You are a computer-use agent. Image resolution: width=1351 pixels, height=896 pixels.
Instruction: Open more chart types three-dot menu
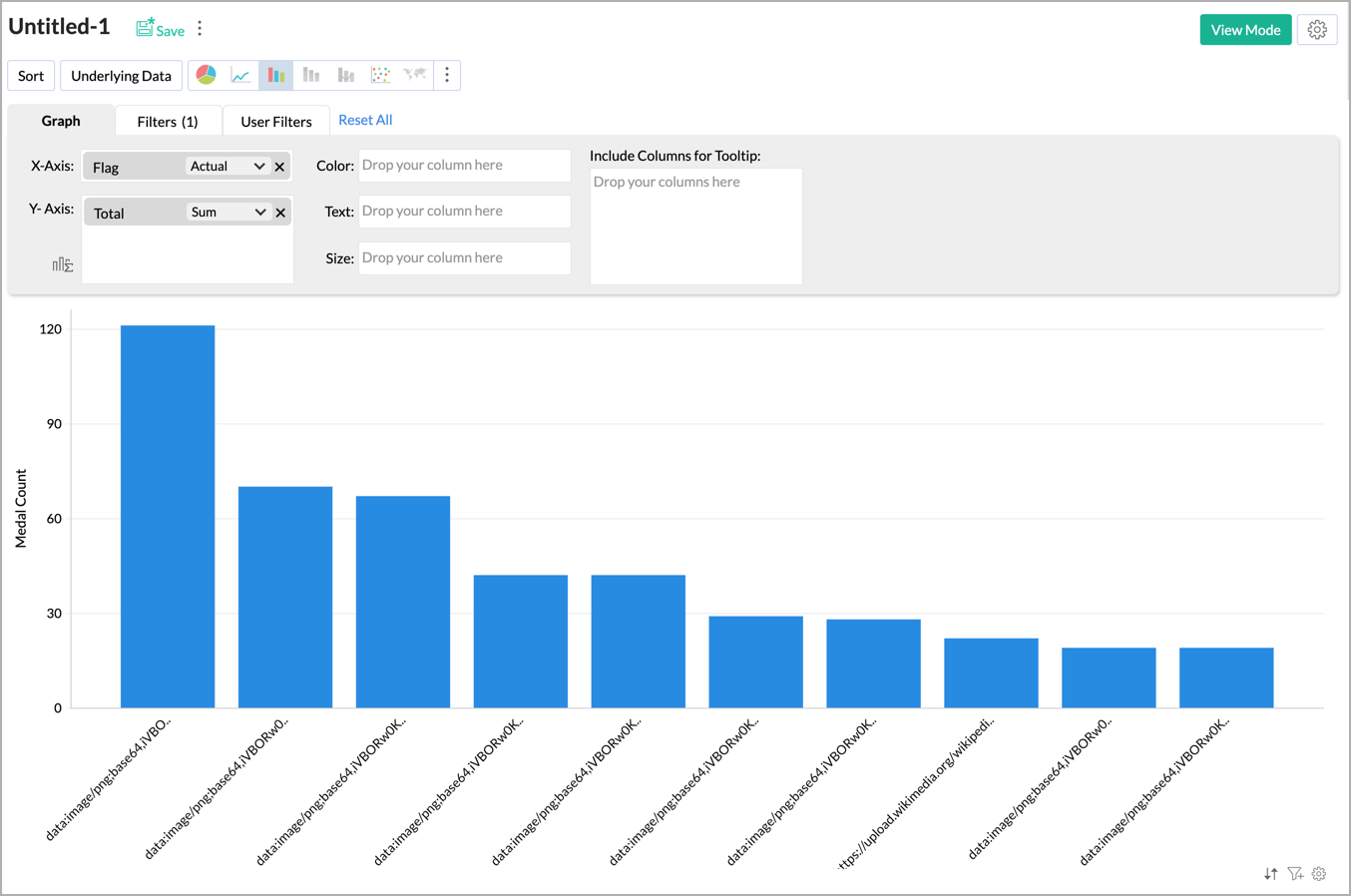[x=447, y=75]
